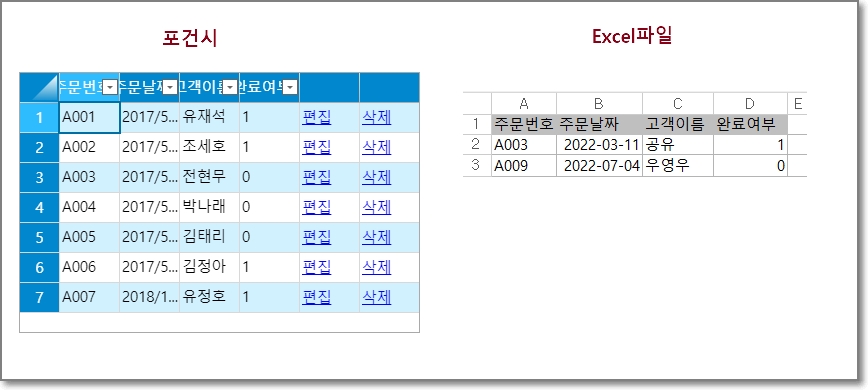Select row header 2 in the grid

point(39,147)
